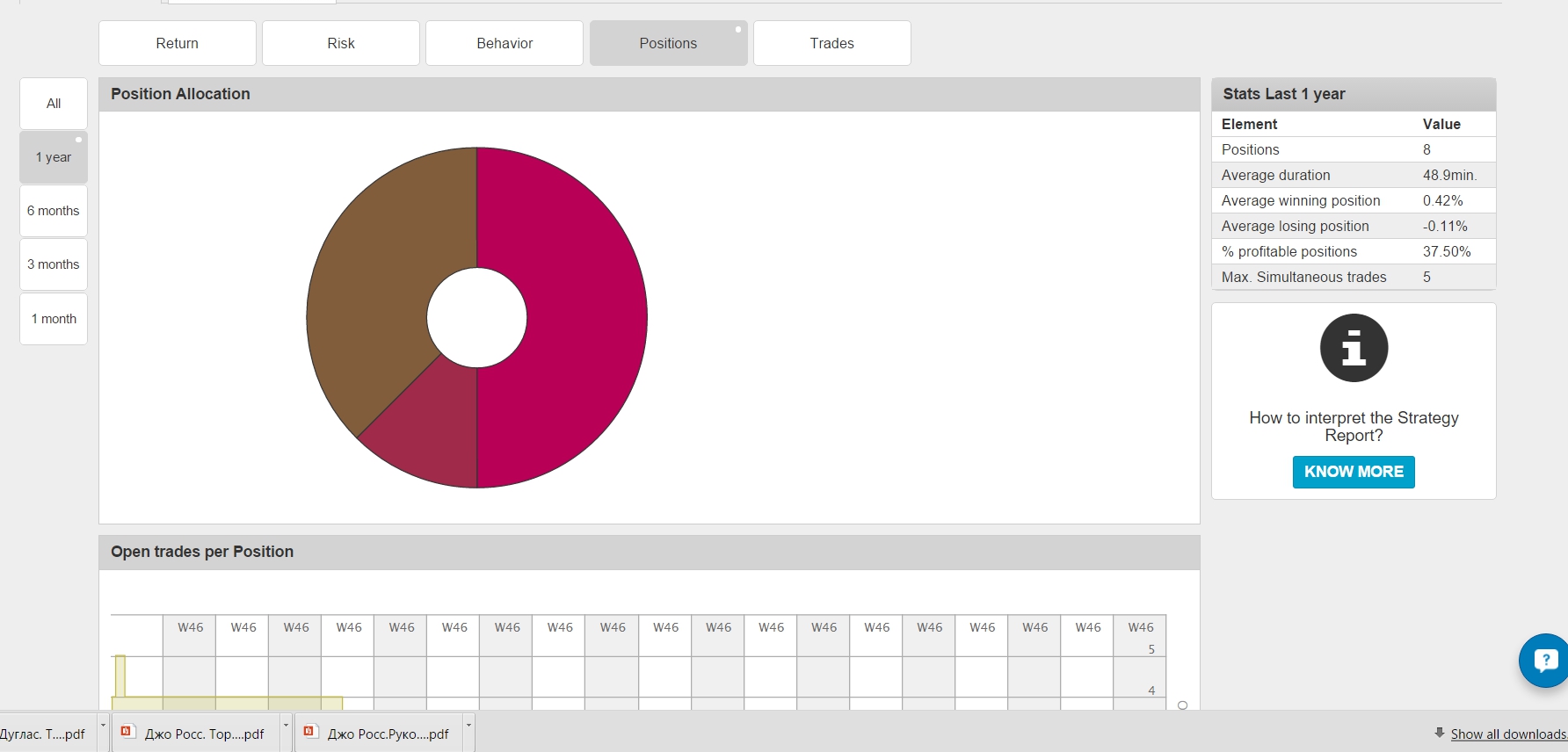
Task: Open the Behavior tab
Action: pyautogui.click(x=505, y=43)
